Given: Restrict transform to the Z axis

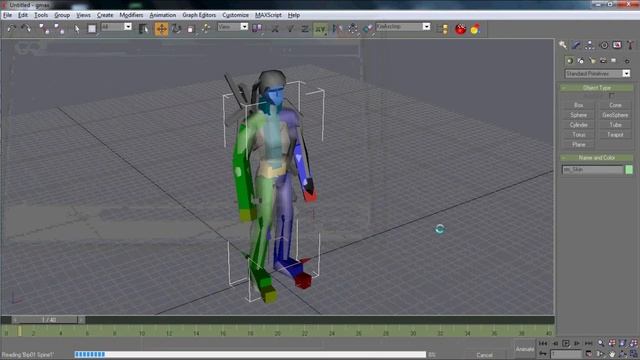Looking at the screenshot, I should [x=305, y=29].
